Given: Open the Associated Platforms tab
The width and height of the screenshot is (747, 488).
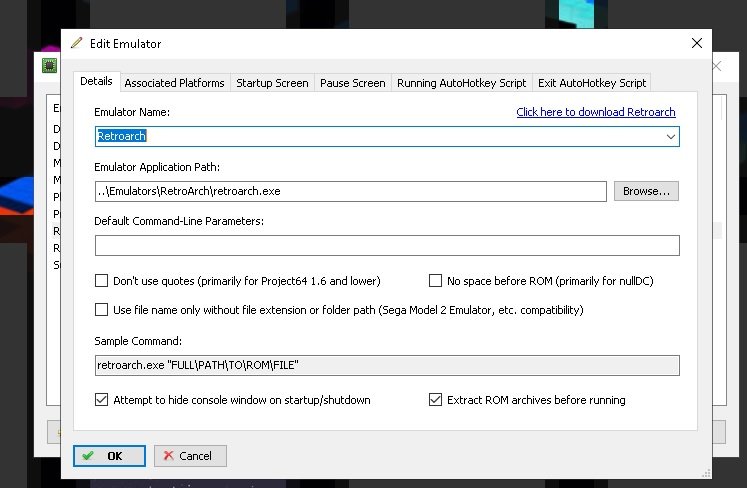Looking at the screenshot, I should point(174,83).
